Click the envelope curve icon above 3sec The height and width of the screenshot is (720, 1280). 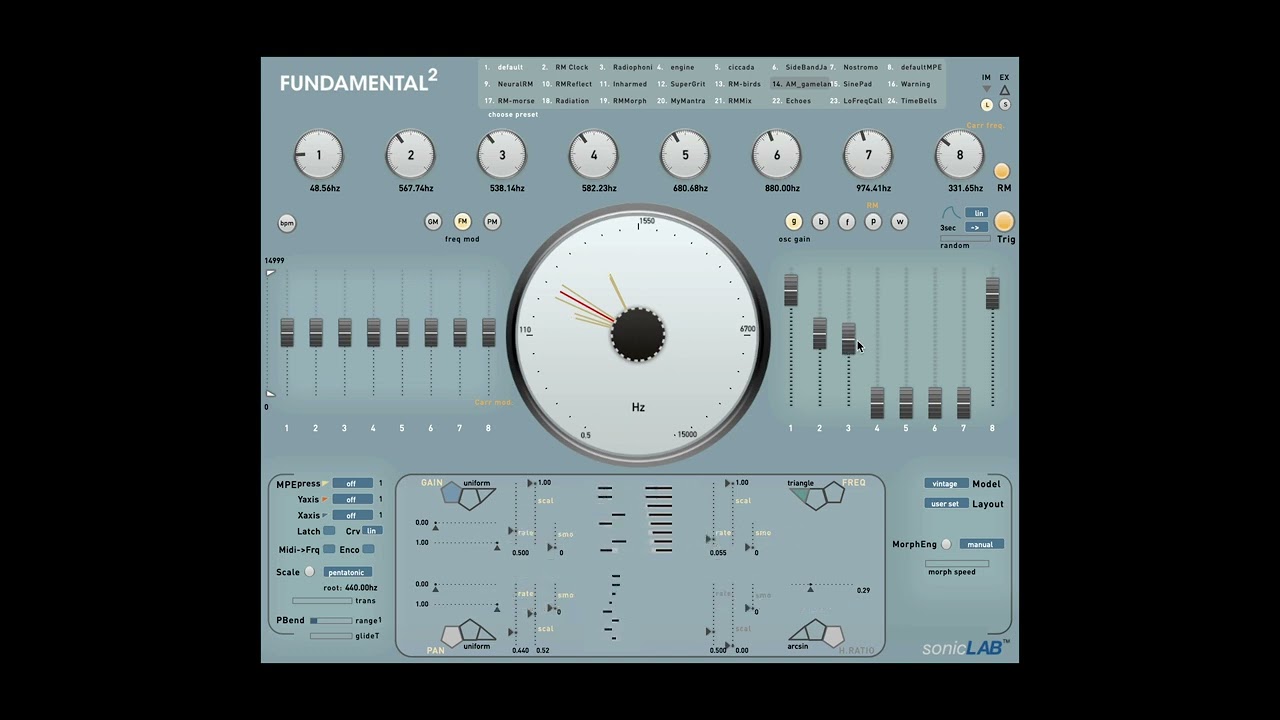coord(951,213)
